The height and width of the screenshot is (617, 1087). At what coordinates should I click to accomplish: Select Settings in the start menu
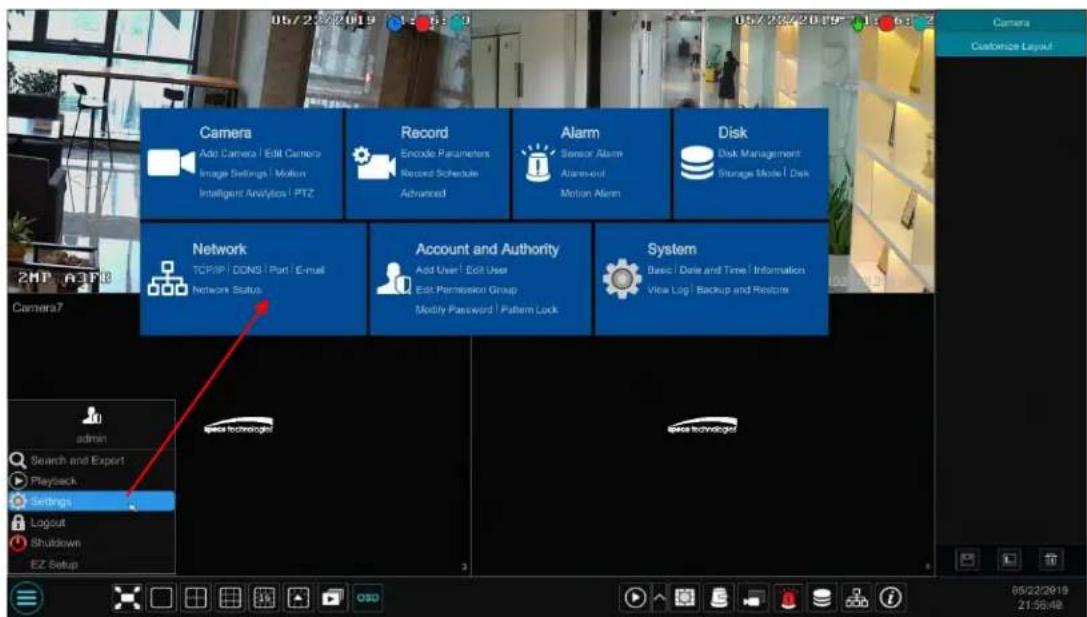pyautogui.click(x=92, y=501)
